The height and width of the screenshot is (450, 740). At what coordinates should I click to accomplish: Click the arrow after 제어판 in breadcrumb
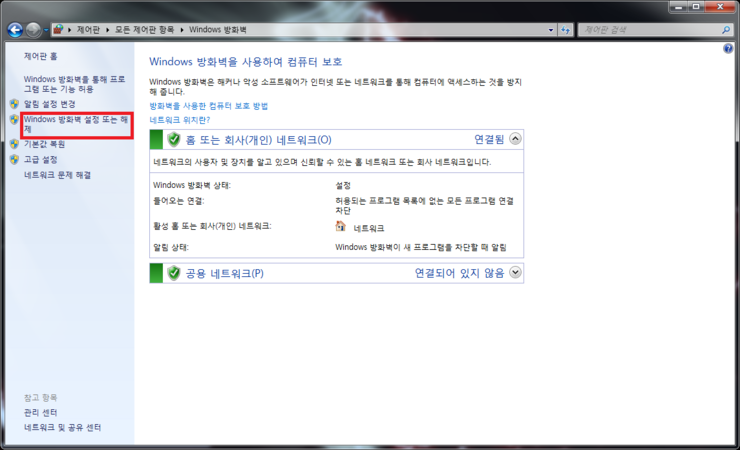(108, 30)
